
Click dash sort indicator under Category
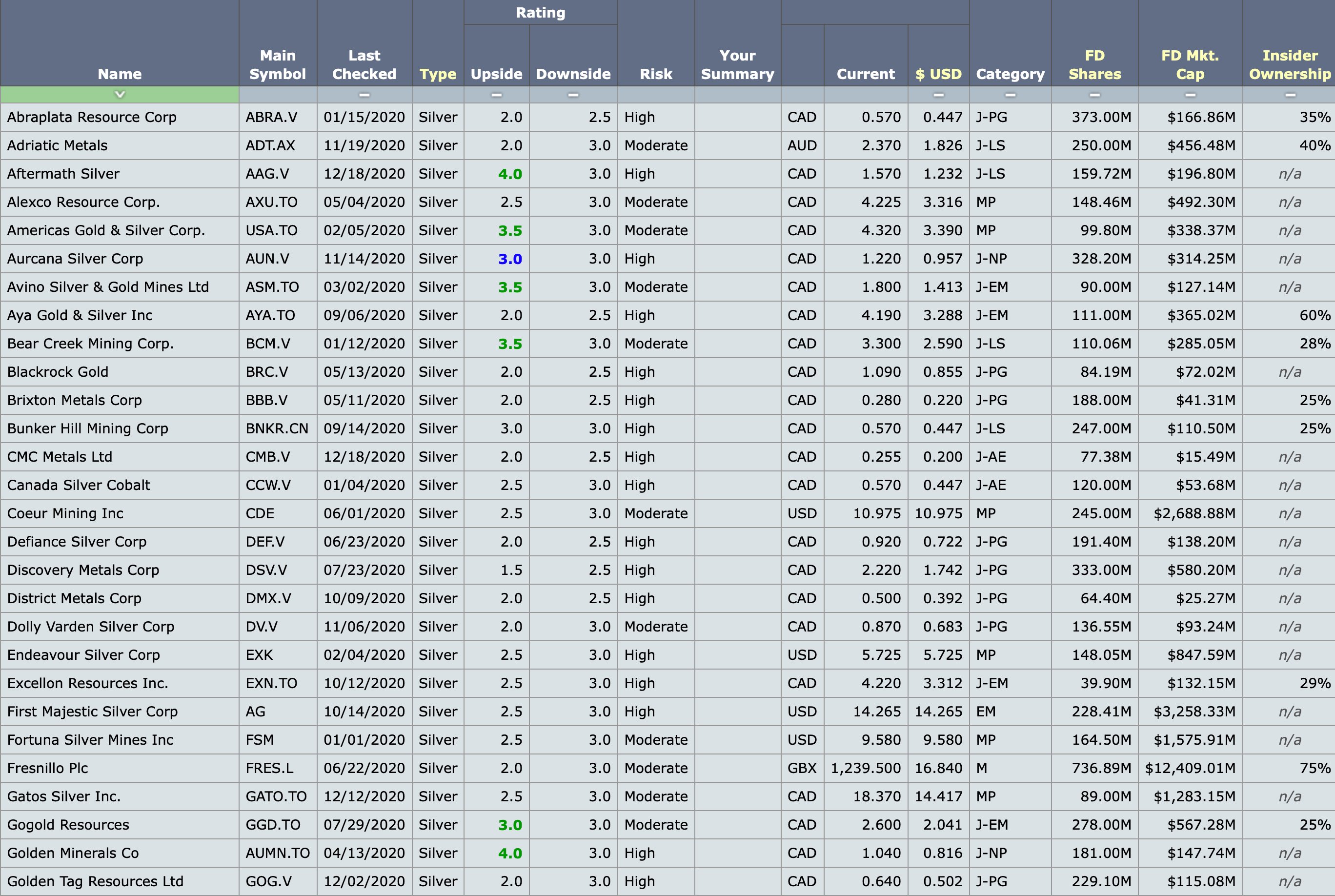[x=1010, y=95]
